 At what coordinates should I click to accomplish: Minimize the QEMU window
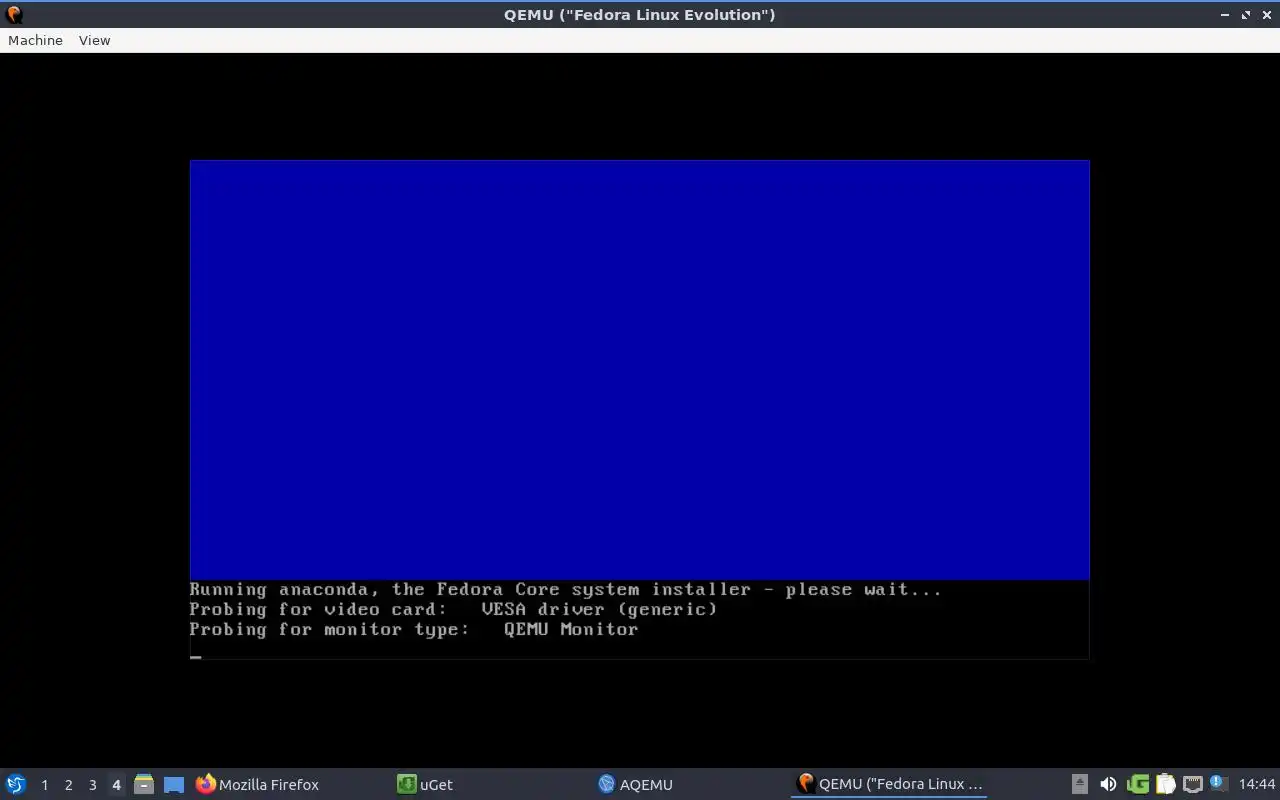1225,15
